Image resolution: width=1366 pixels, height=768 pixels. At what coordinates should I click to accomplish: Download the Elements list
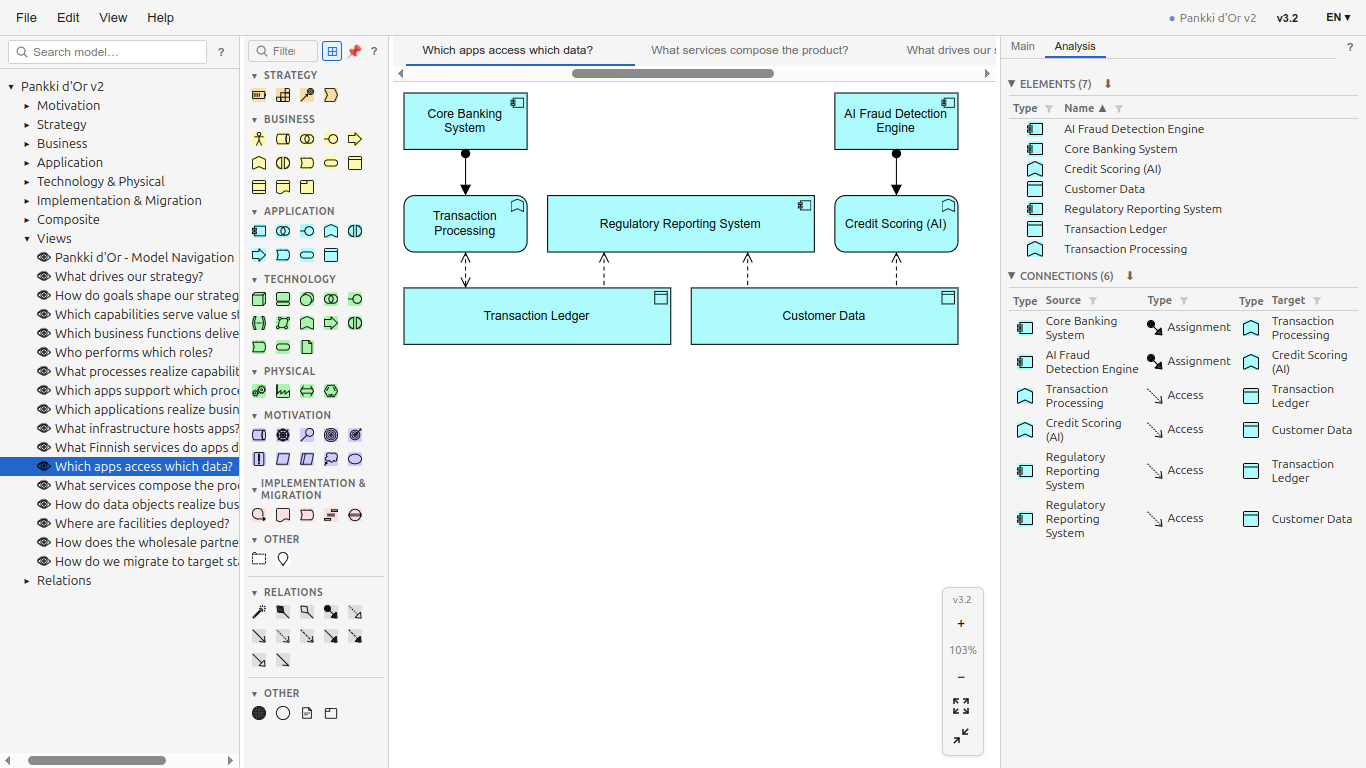(1108, 84)
